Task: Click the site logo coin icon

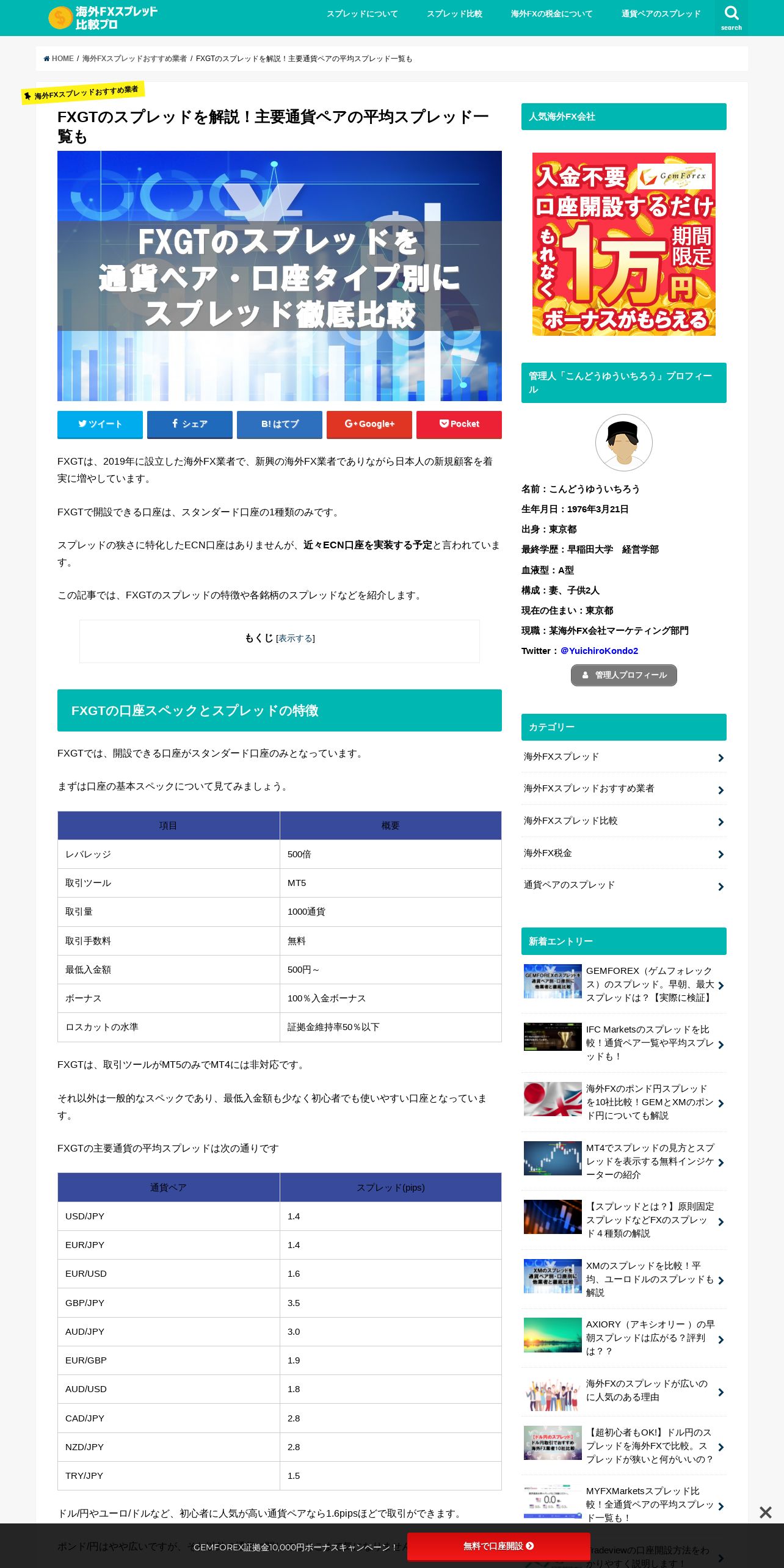Action: 60,18
